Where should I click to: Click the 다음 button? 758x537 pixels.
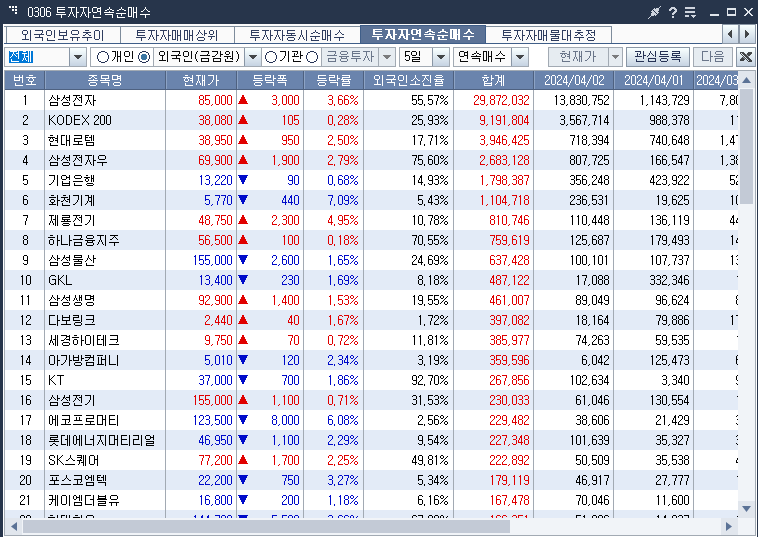[713, 57]
